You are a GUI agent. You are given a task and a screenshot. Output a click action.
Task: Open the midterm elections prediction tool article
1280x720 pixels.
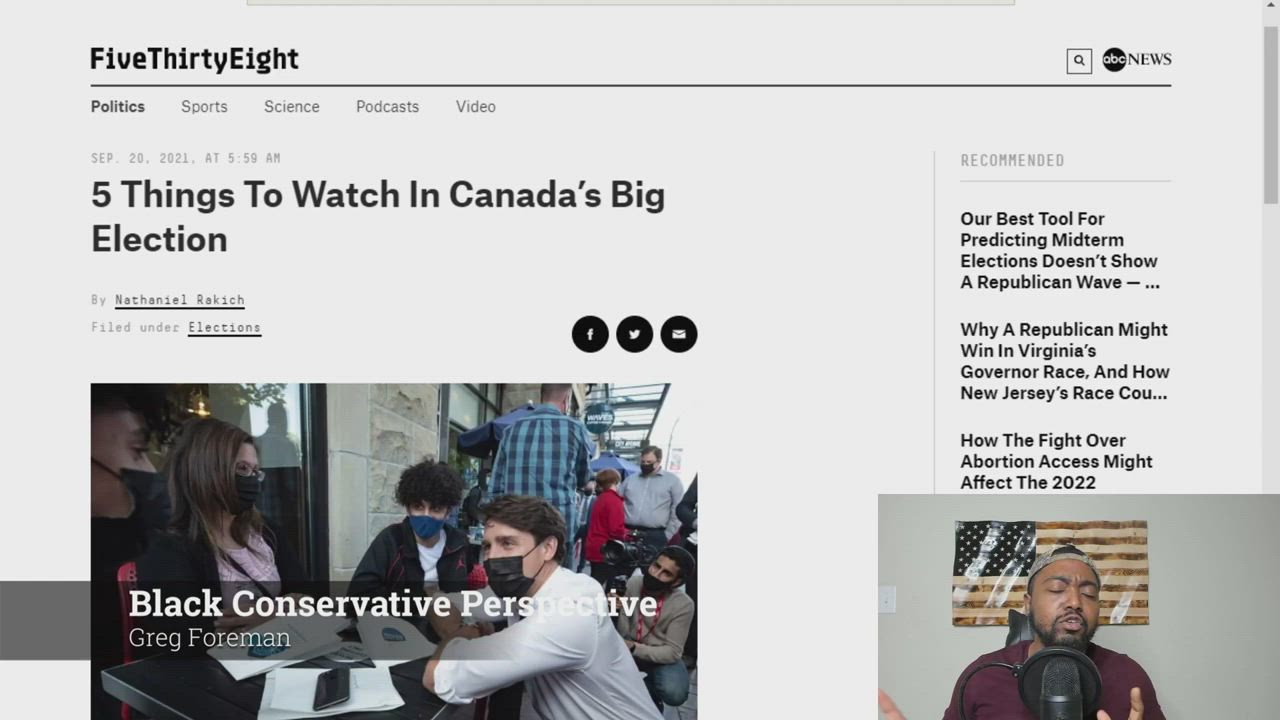pos(1060,251)
